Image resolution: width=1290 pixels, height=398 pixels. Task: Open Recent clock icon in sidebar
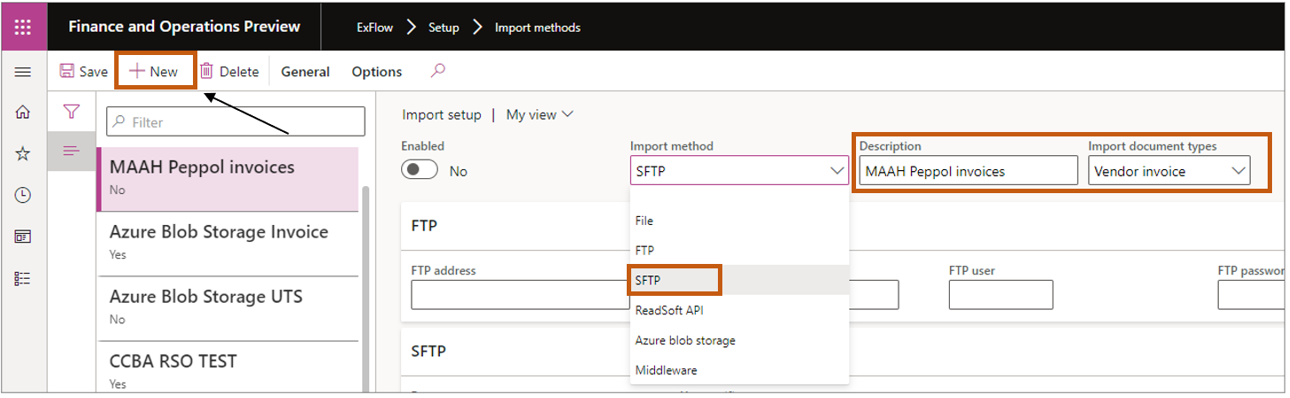pyautogui.click(x=23, y=195)
